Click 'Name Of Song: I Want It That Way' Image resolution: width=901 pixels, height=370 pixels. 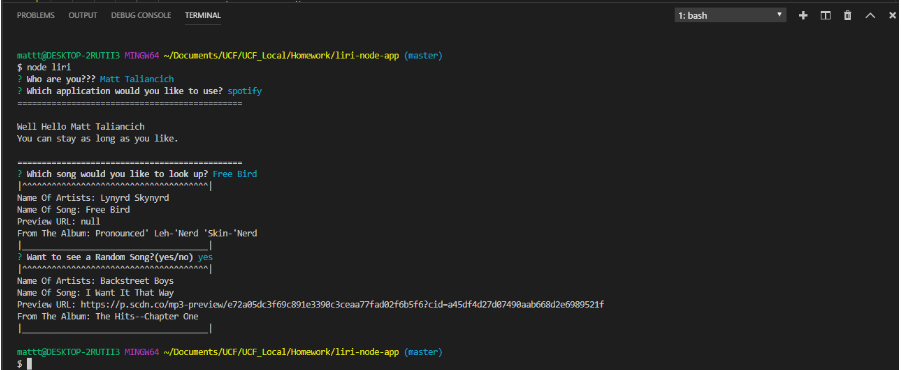click(x=95, y=292)
